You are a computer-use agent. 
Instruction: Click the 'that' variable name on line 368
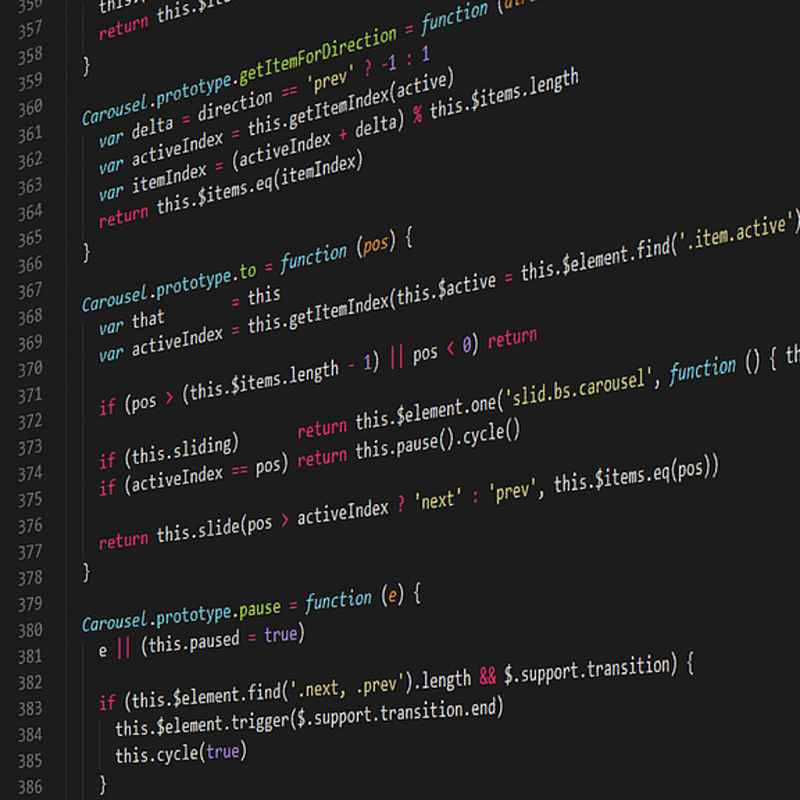point(148,322)
